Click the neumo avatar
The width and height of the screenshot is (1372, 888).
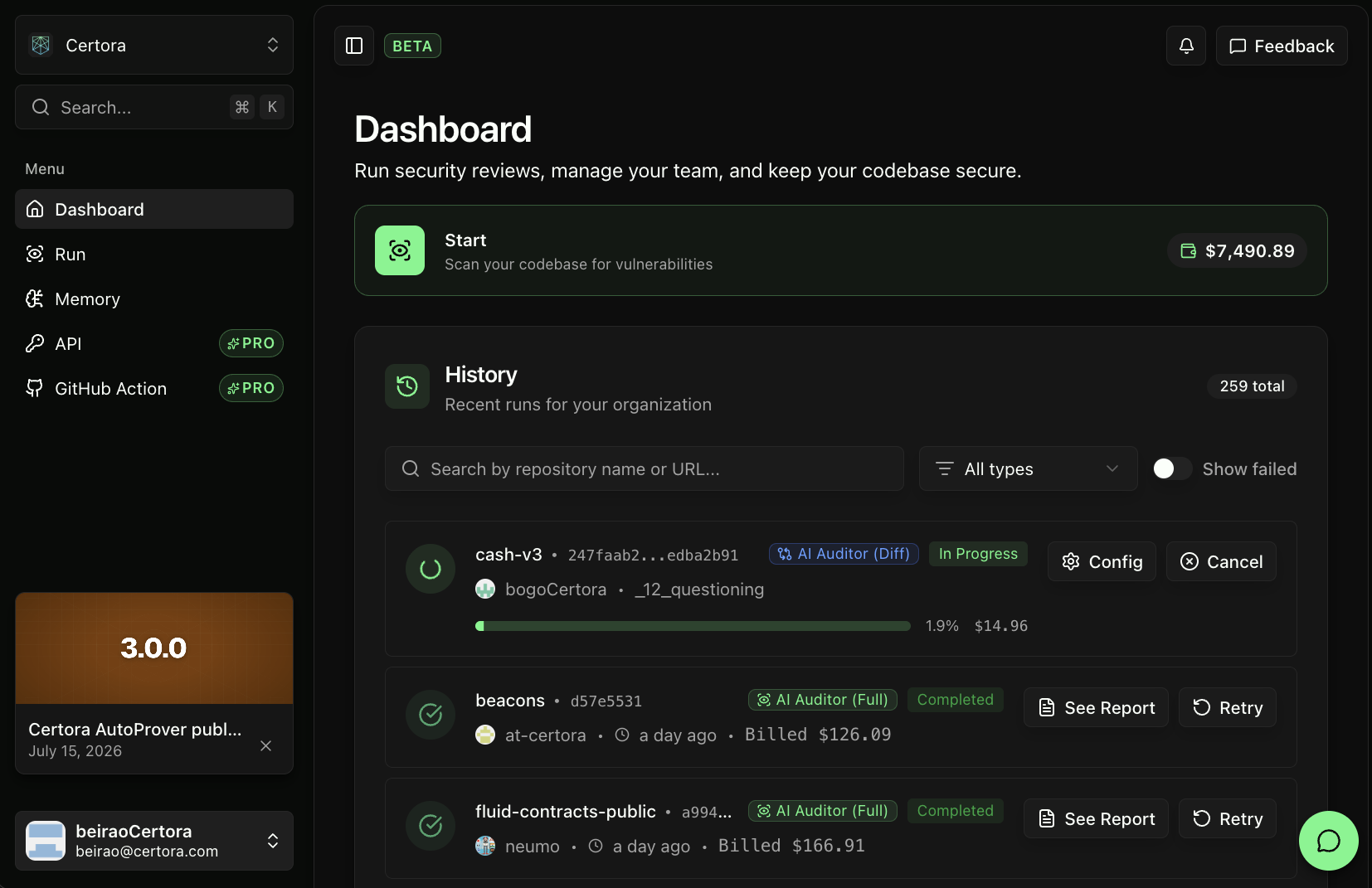[x=485, y=846]
